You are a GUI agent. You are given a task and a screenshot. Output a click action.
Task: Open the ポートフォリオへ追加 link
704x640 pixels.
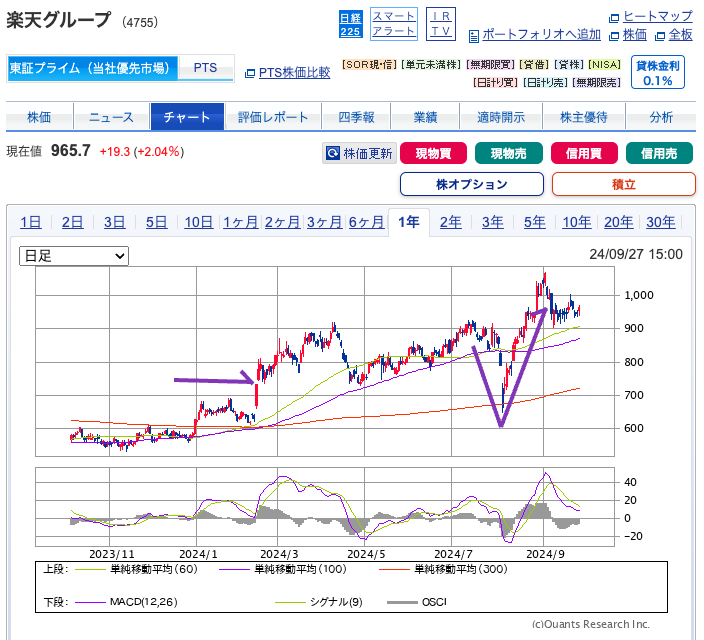pyautogui.click(x=541, y=35)
